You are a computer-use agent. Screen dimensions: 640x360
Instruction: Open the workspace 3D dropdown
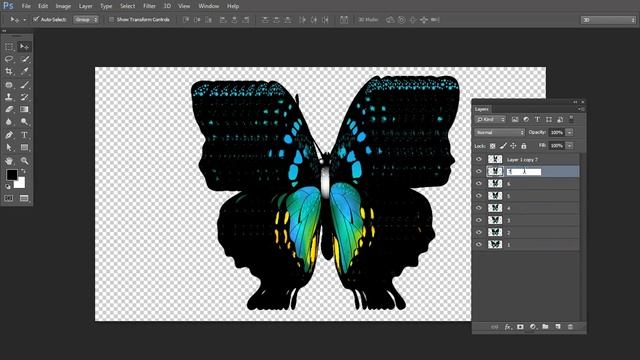[x=608, y=20]
